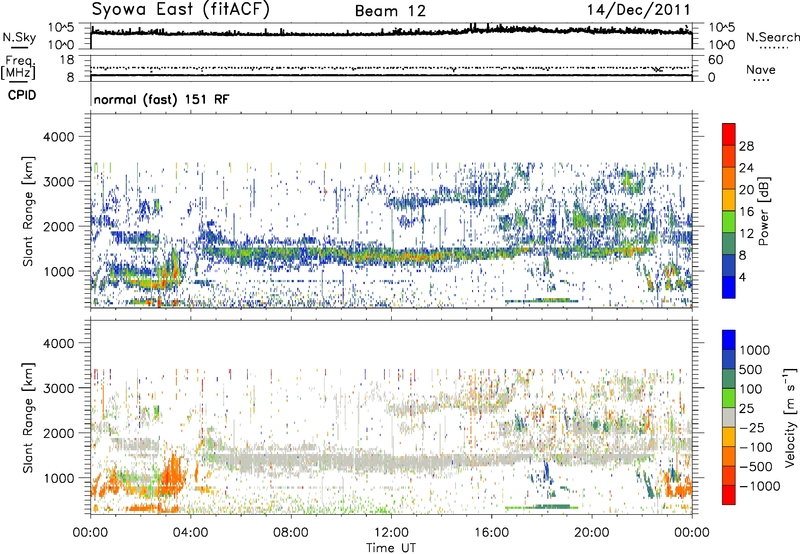The height and width of the screenshot is (554, 800).
Task: Click 'normal (fast) 151 RF' text
Action: tap(161, 99)
